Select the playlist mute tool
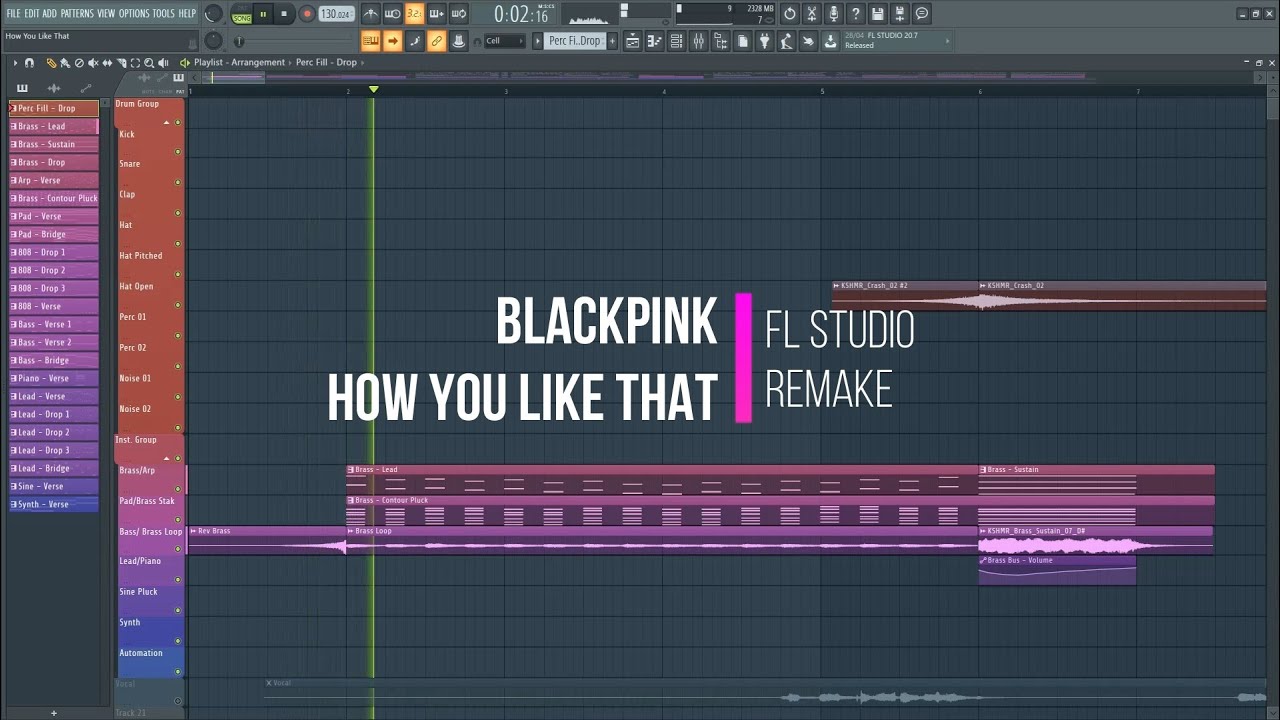This screenshot has width=1280, height=720. click(x=93, y=62)
